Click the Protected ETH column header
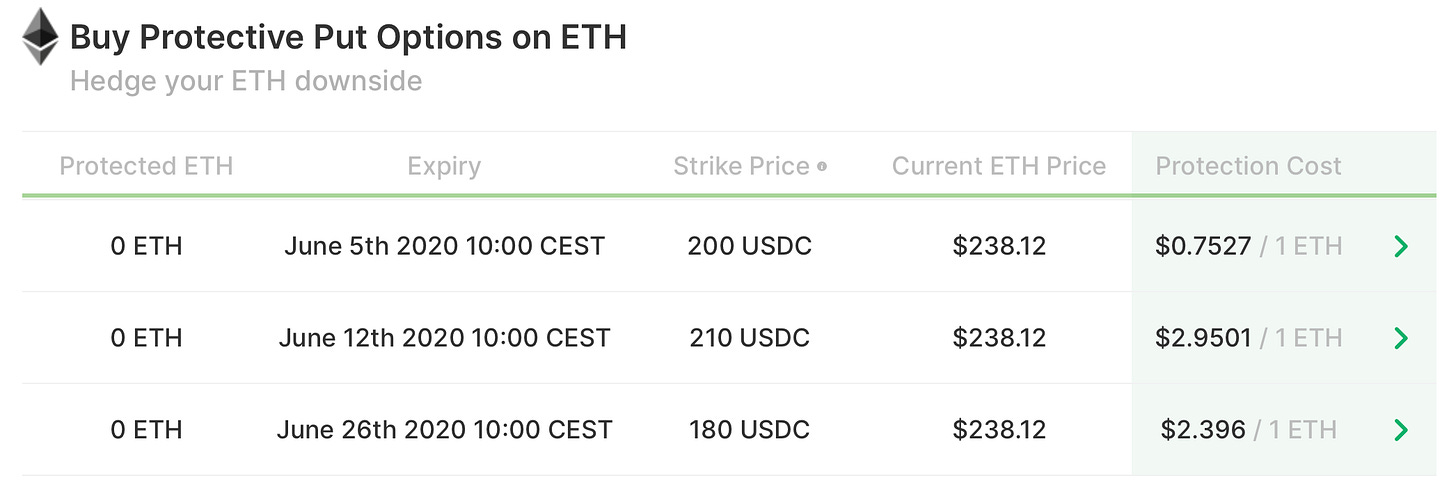1456x494 pixels. (146, 166)
